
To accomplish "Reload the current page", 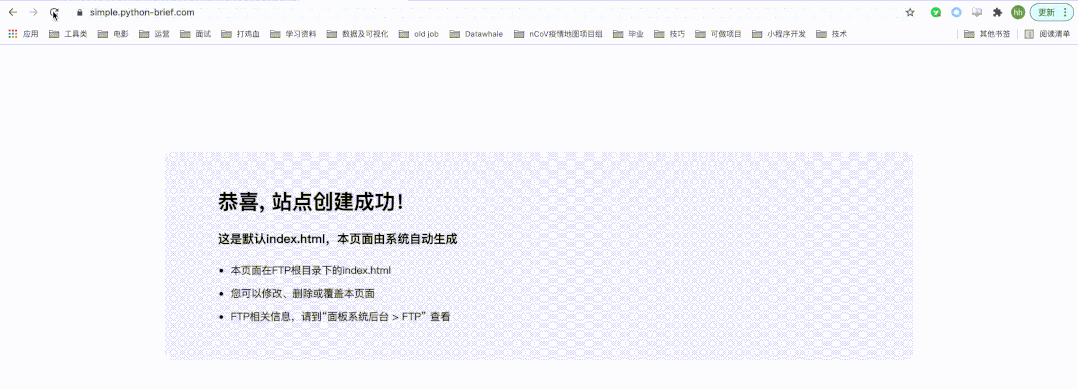I will (54, 12).
